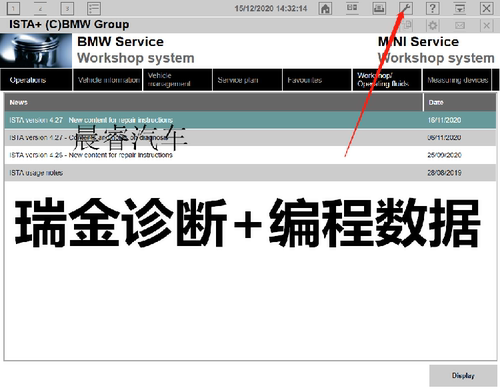The height and width of the screenshot is (390, 500).
Task: Click the step 2 box icon
Action: coord(40,8)
